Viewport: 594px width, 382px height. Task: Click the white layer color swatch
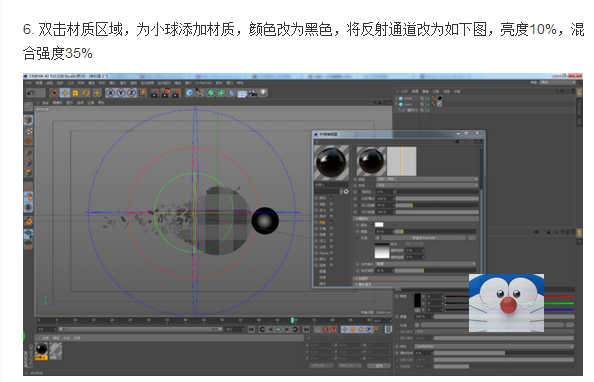[379, 225]
